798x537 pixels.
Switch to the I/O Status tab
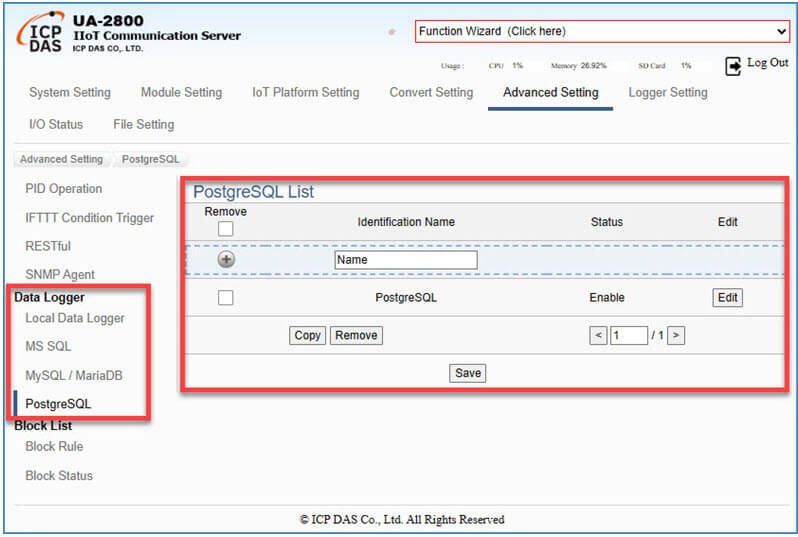click(56, 124)
